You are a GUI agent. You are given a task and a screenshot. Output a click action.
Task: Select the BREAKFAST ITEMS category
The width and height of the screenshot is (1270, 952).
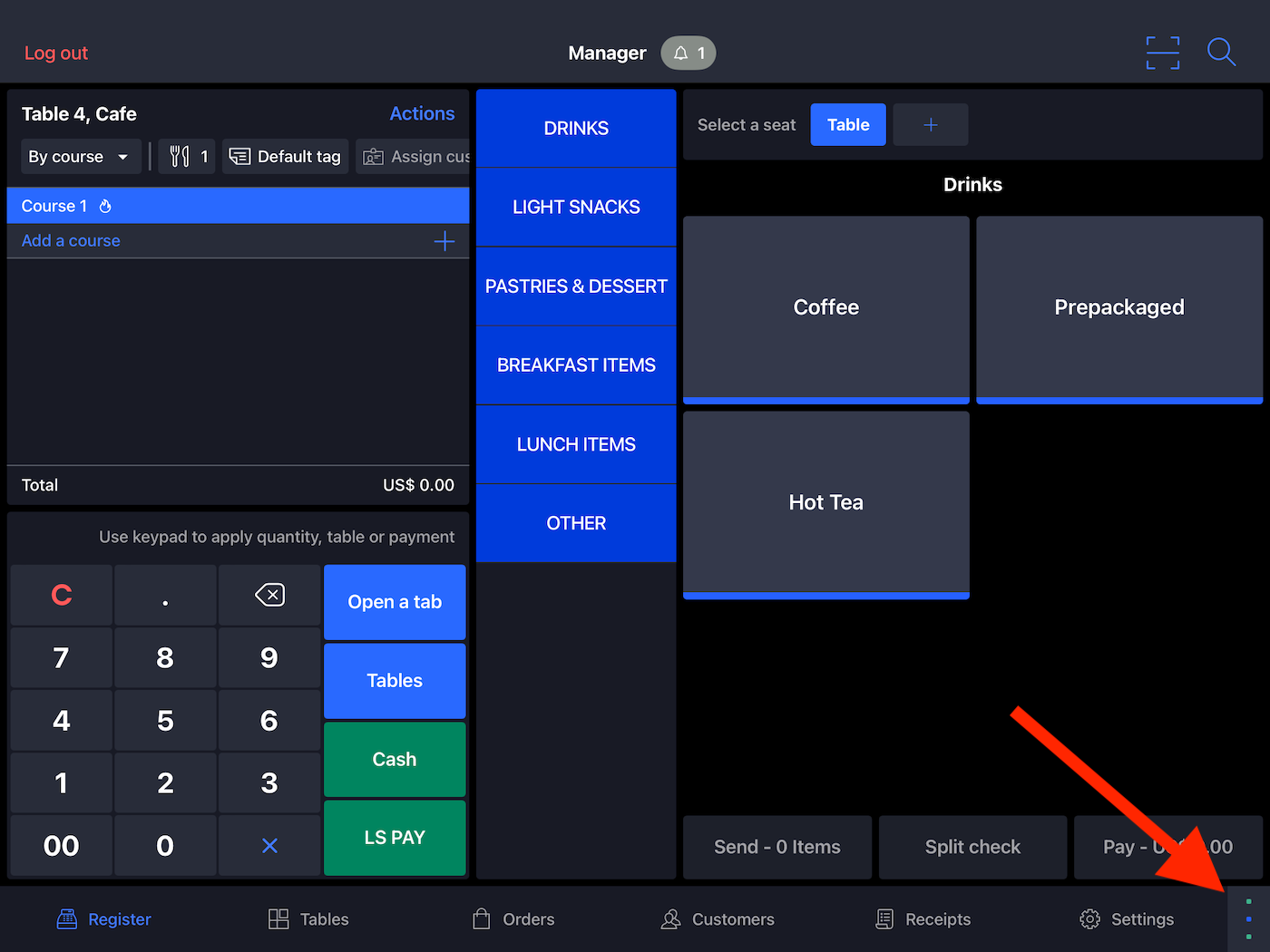pos(576,365)
